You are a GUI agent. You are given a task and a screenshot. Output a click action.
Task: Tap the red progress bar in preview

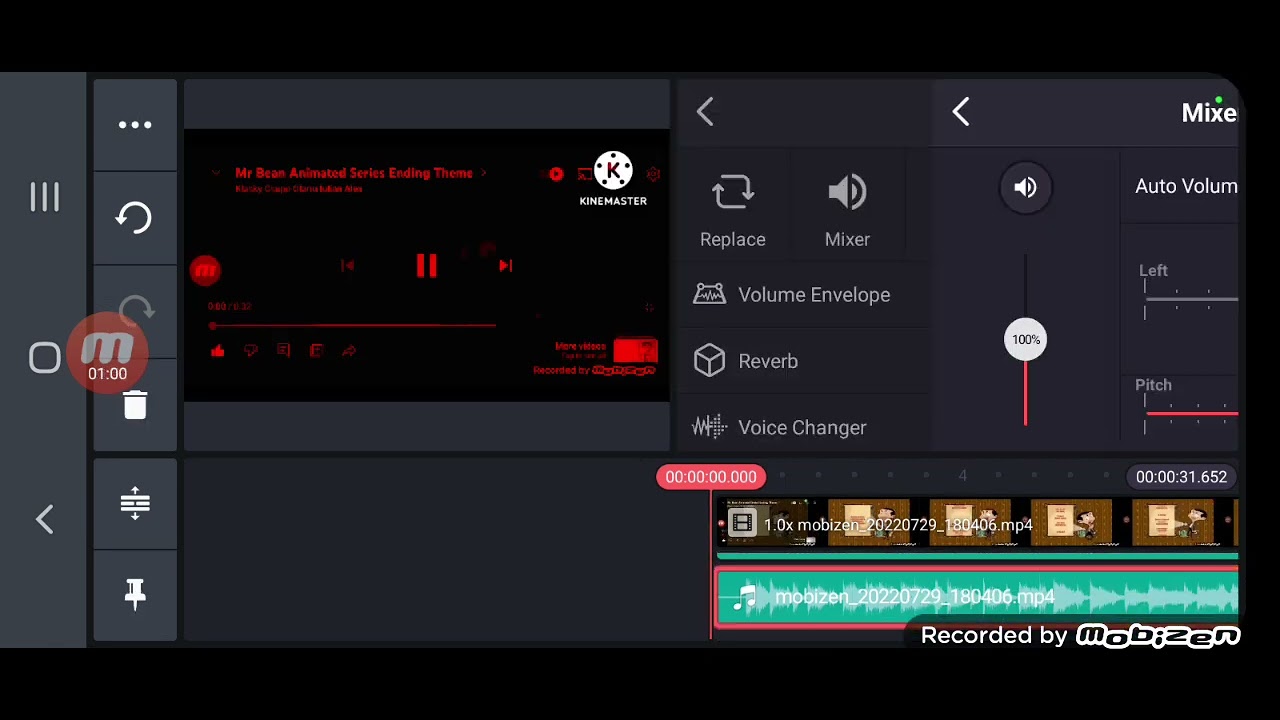[x=353, y=326]
